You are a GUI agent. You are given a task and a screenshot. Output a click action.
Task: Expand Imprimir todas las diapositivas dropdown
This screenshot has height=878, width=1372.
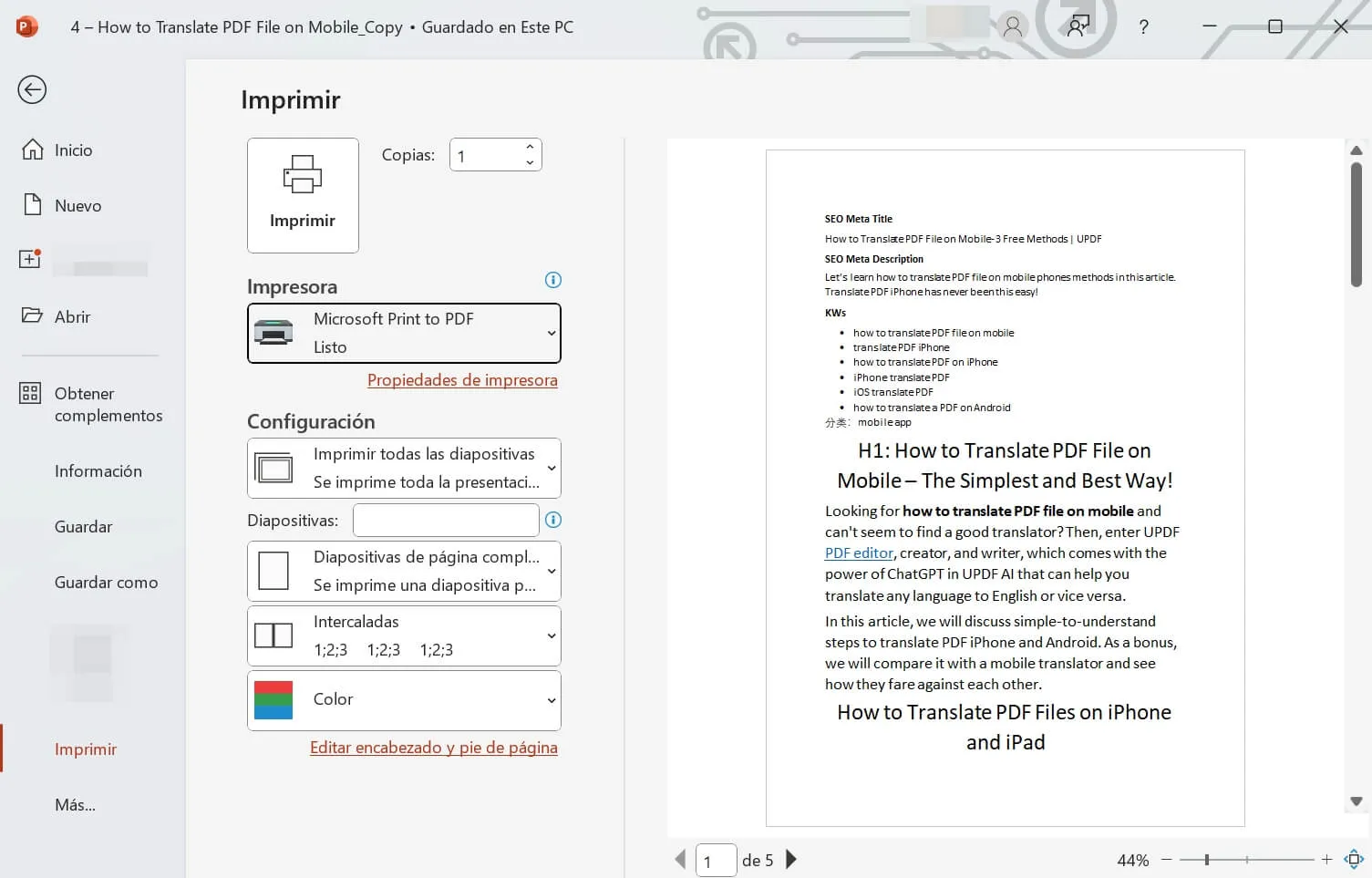(x=404, y=468)
